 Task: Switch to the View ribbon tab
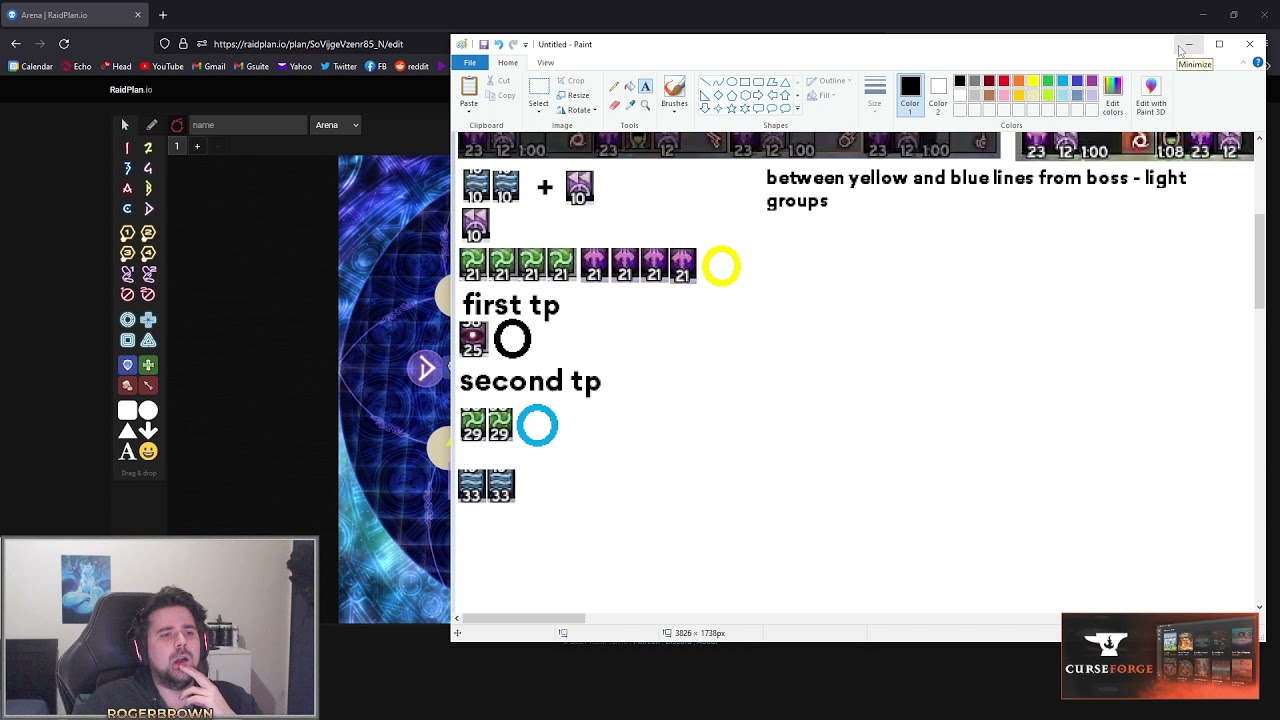click(546, 63)
